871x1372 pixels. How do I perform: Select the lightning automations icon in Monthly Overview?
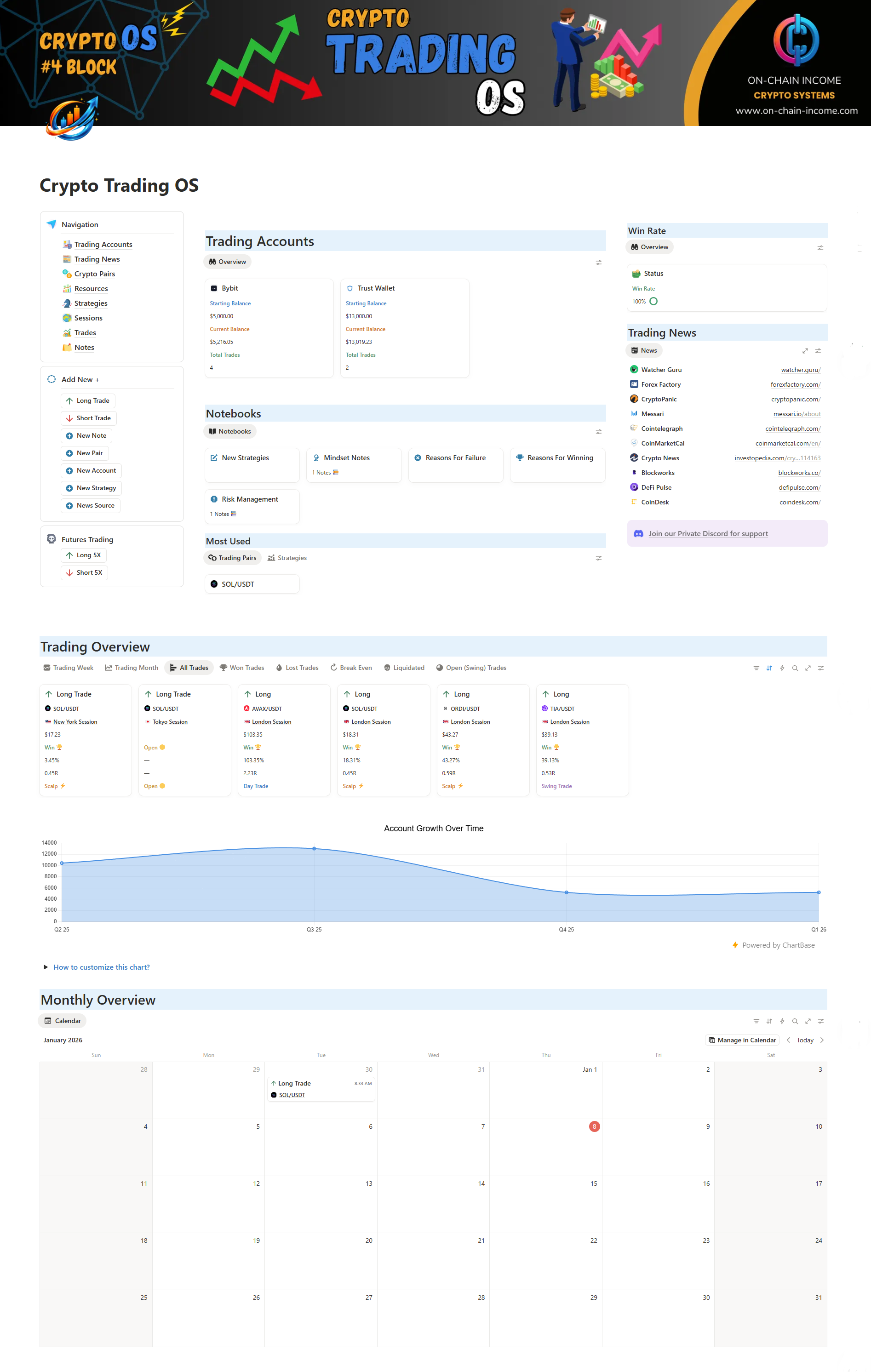tap(782, 1021)
